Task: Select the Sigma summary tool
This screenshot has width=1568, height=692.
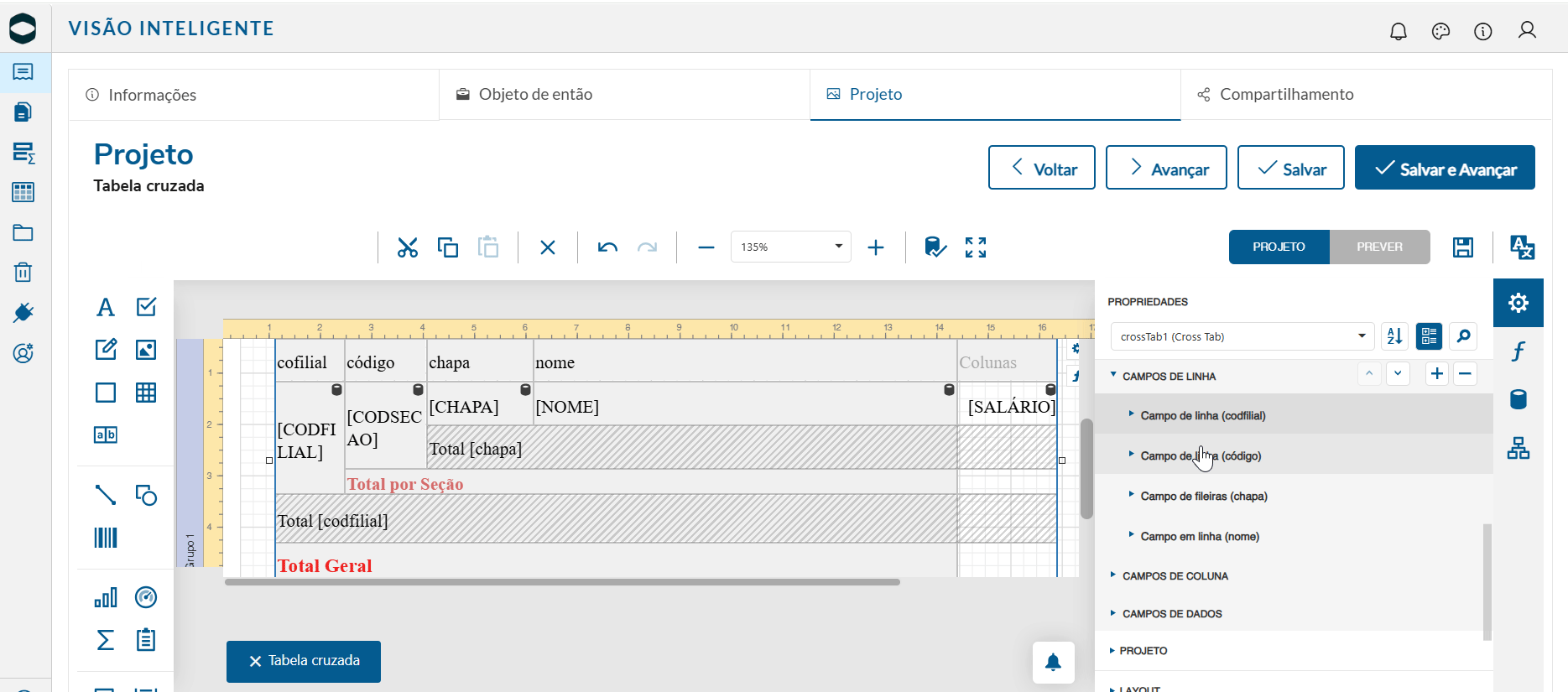Action: coord(106,640)
